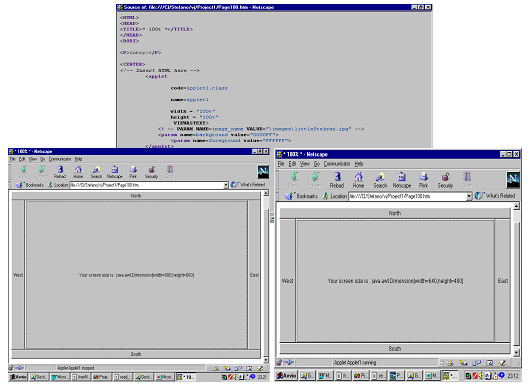This screenshot has height=389, width=530.
Task: Click scroll-down arrow in right window scrollbar
Action: point(516,352)
